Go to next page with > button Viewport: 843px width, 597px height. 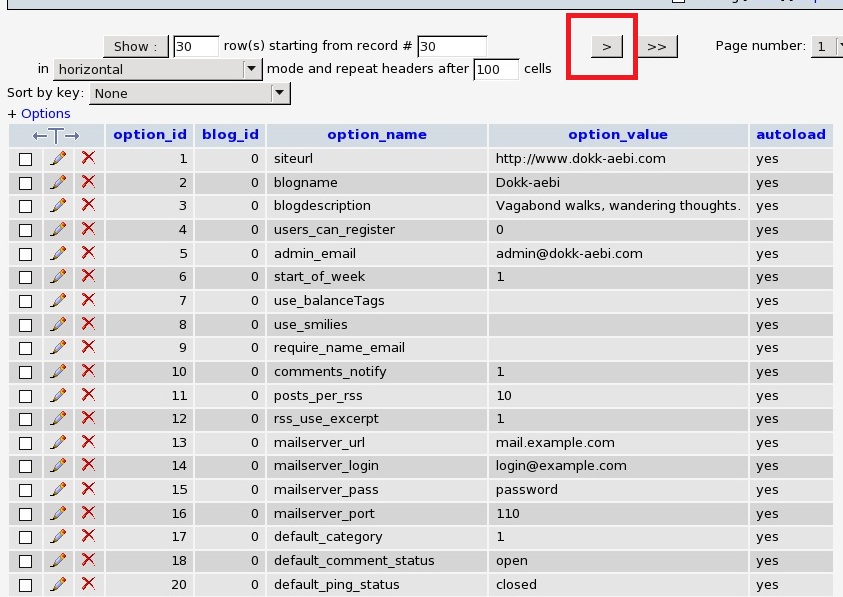click(606, 46)
